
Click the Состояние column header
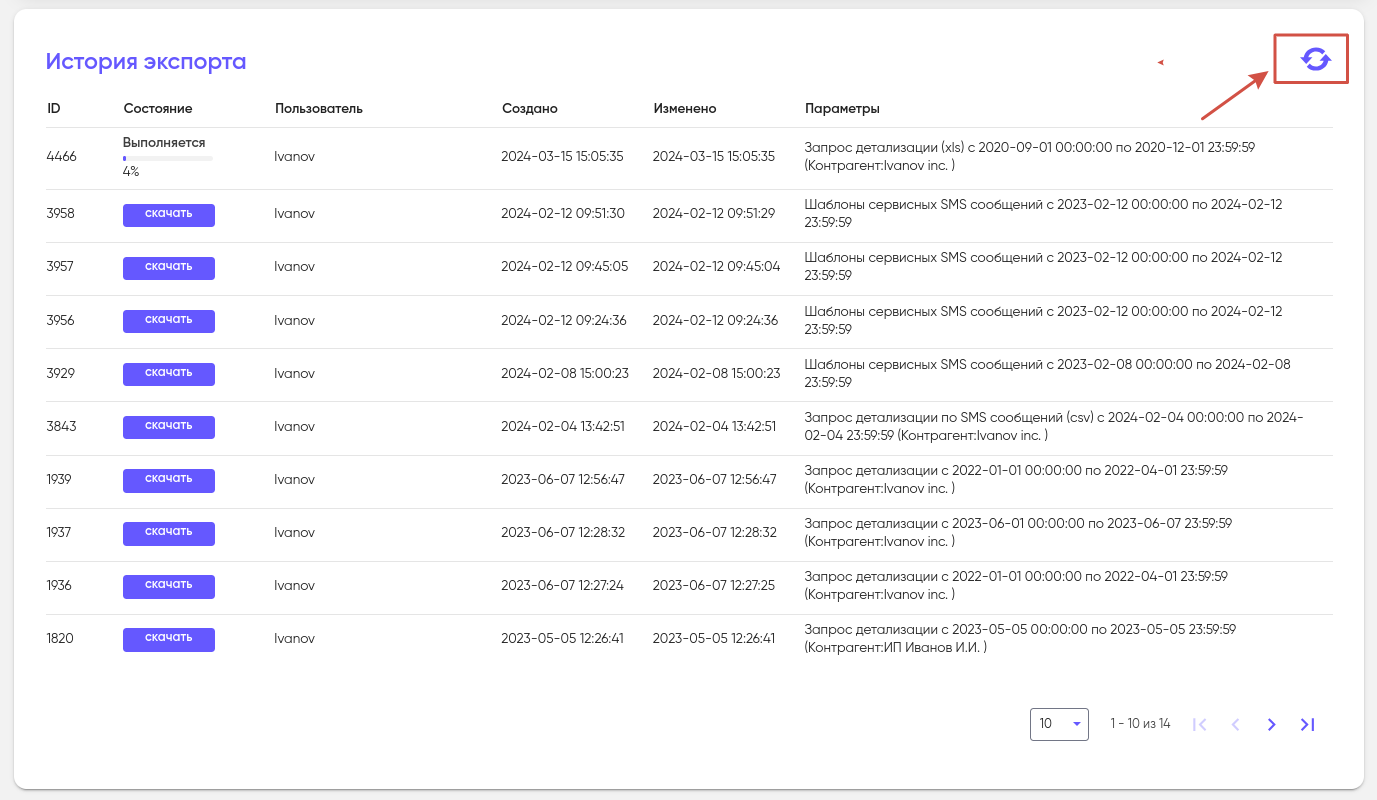[157, 108]
